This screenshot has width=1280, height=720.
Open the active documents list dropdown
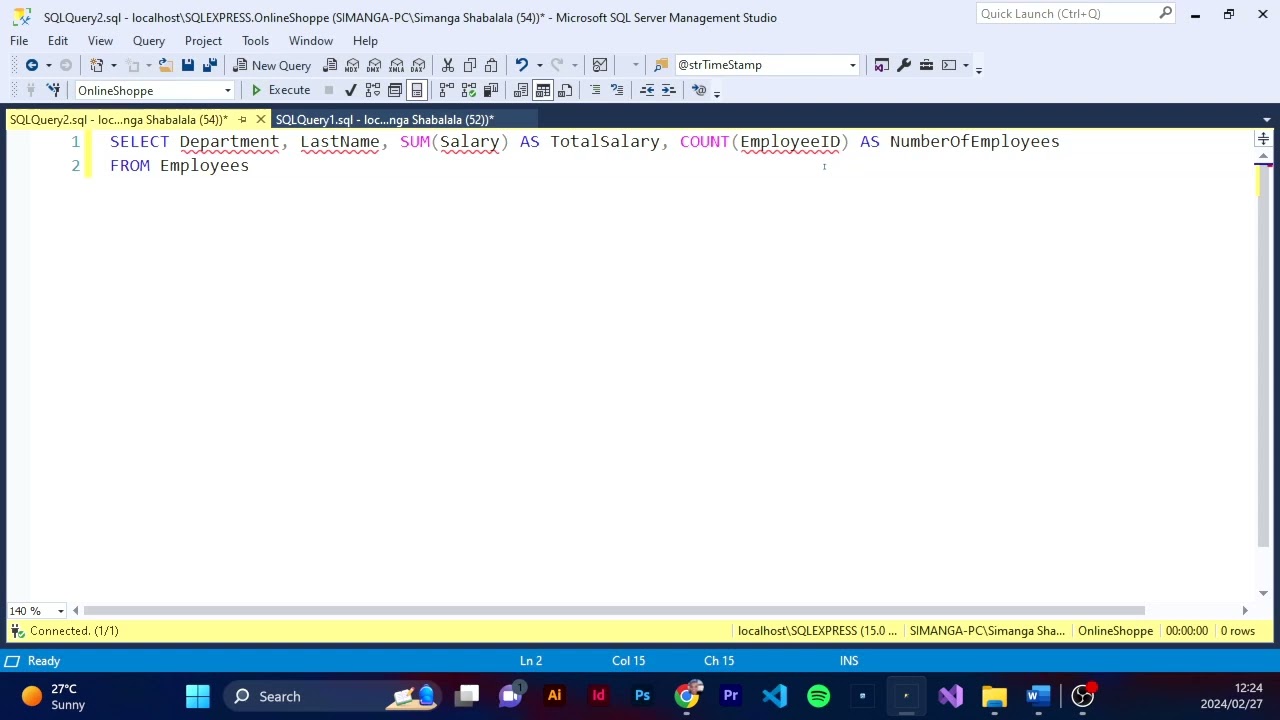(1267, 120)
